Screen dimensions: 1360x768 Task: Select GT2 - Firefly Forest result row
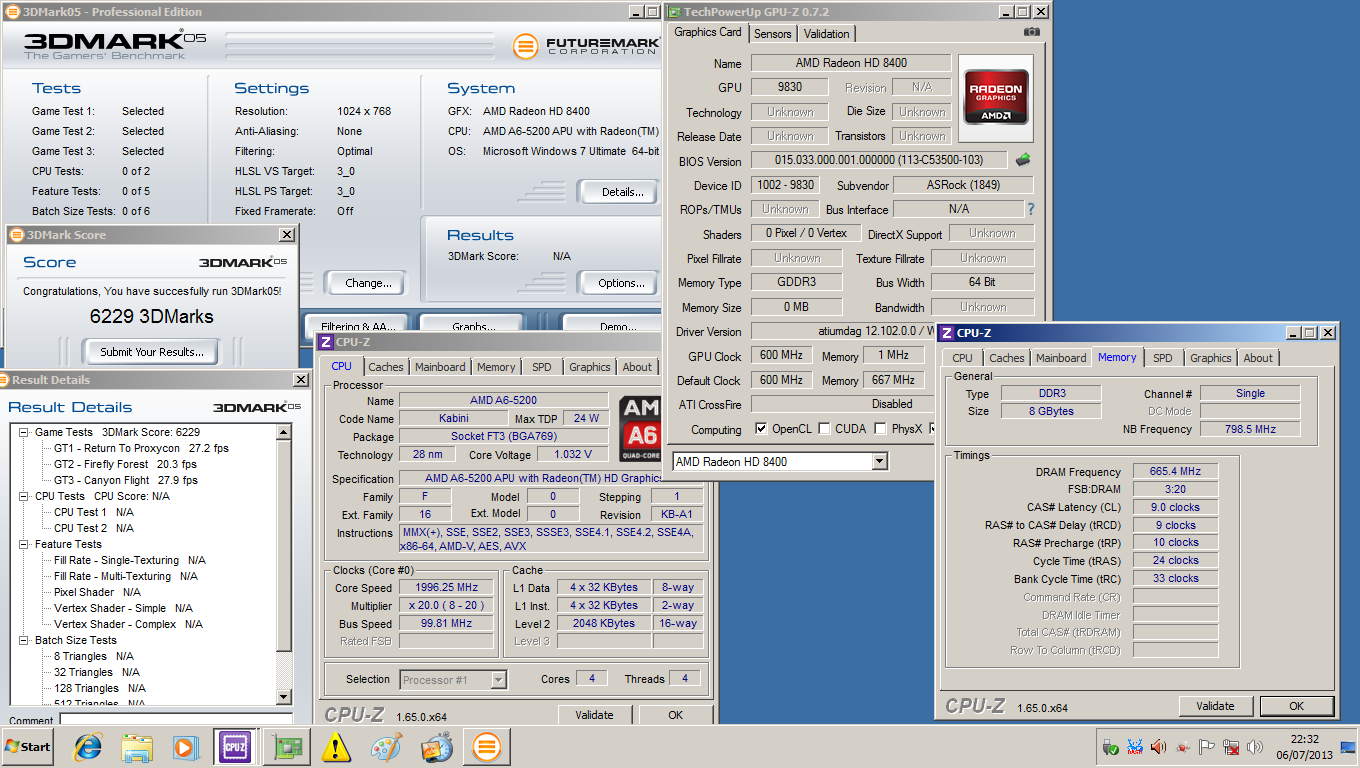coord(125,464)
